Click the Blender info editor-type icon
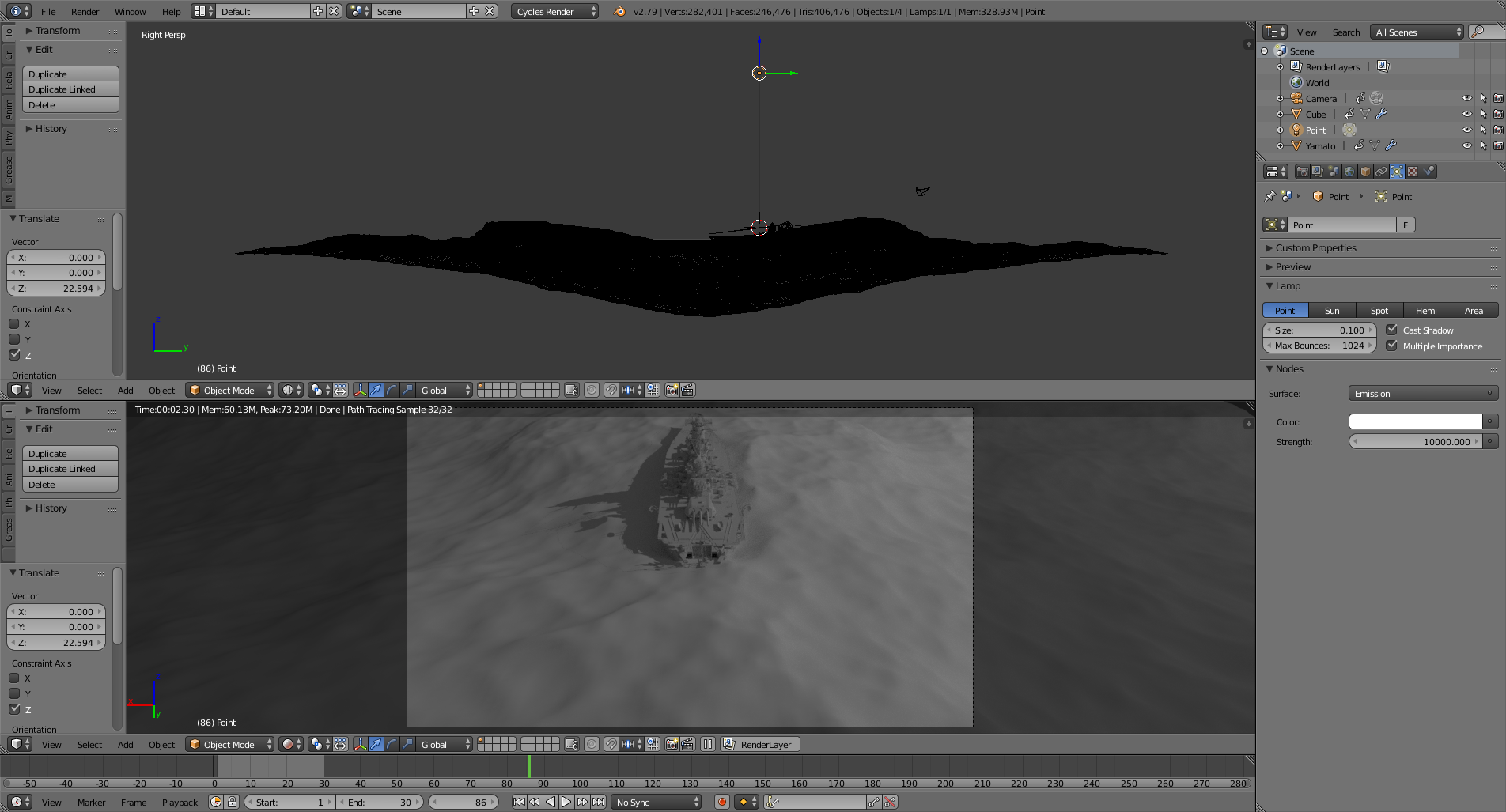The width and height of the screenshot is (1506, 812). point(20,11)
